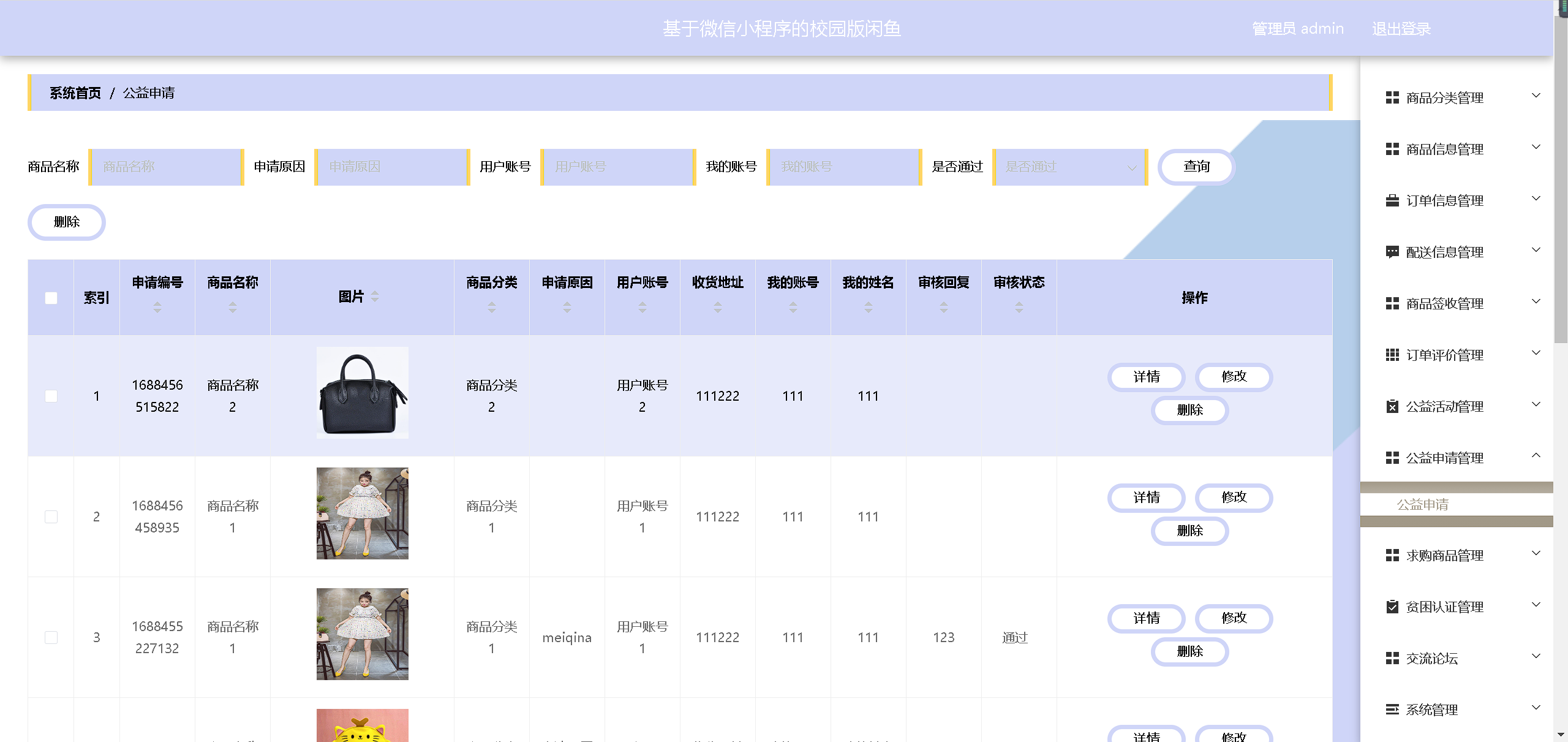Viewport: 1568px width, 742px height.
Task: Toggle the select-all checkbox in table header
Action: [x=51, y=298]
